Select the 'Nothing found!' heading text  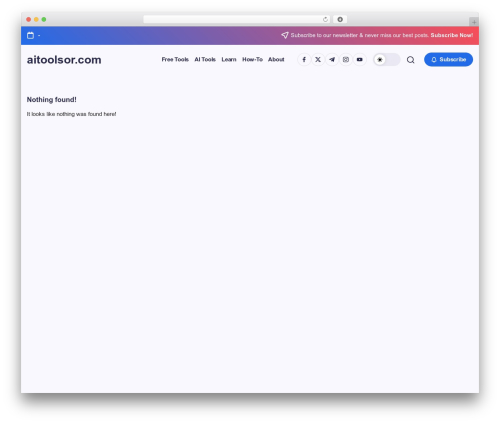pos(52,100)
